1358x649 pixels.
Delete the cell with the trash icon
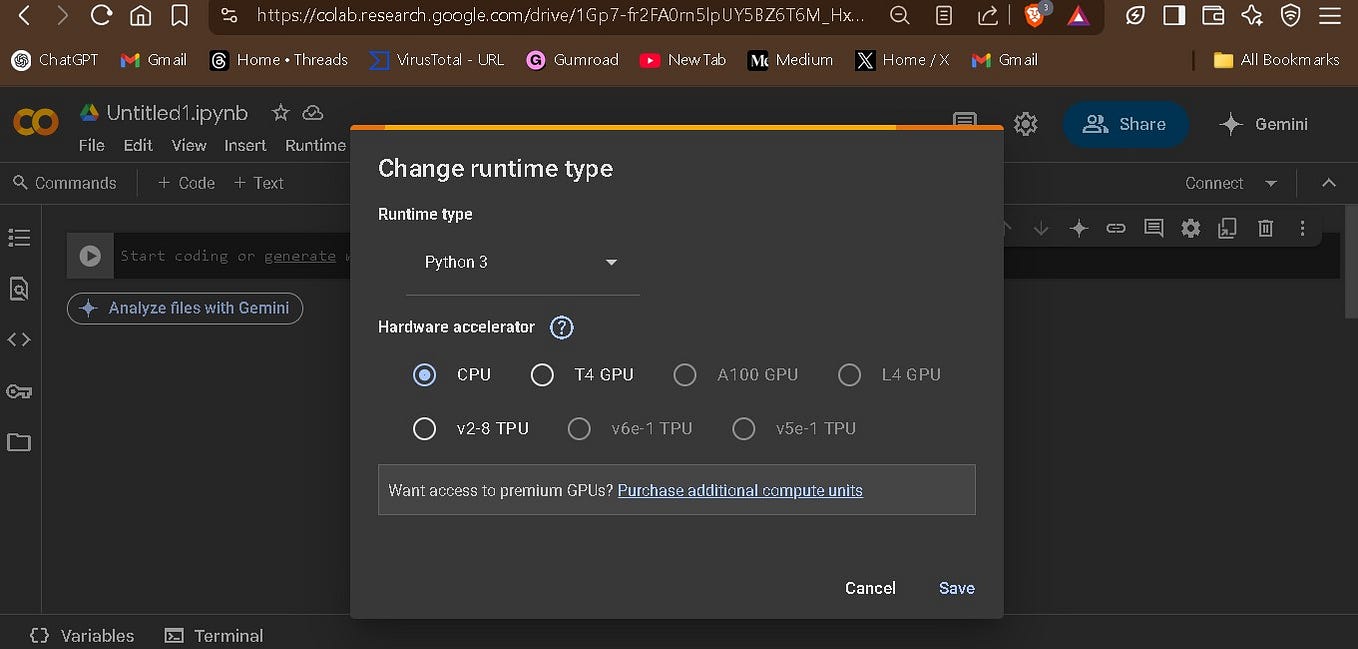point(1265,229)
